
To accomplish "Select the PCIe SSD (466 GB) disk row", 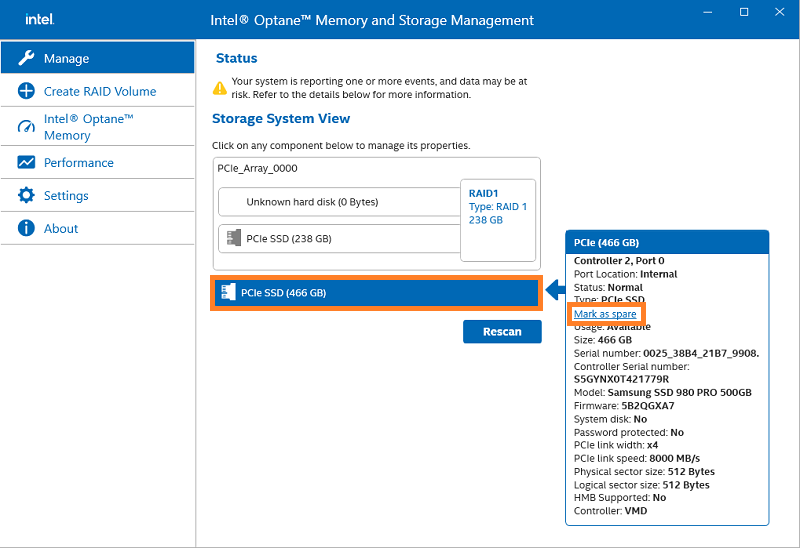I will click(x=377, y=293).
